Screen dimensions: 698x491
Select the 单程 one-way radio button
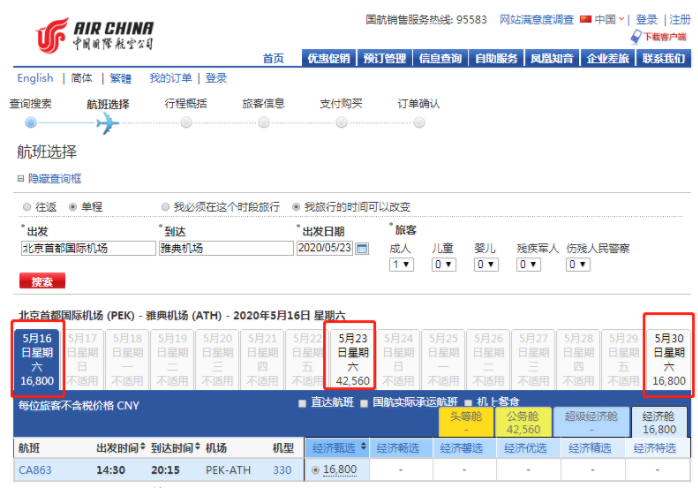[73, 207]
